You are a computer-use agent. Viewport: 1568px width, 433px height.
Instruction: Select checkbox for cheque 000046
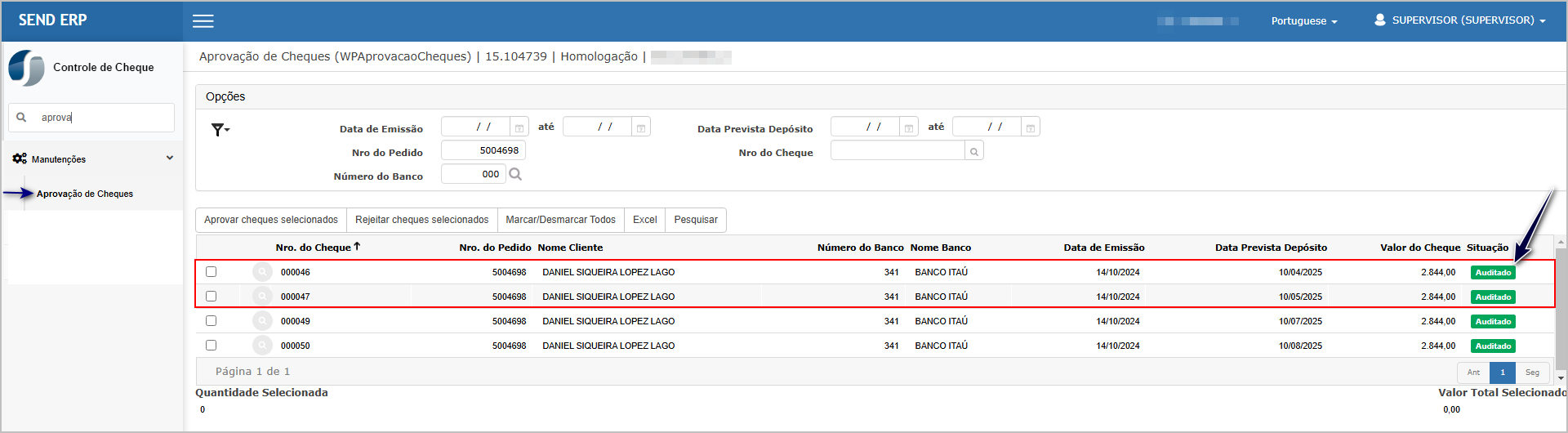click(212, 272)
